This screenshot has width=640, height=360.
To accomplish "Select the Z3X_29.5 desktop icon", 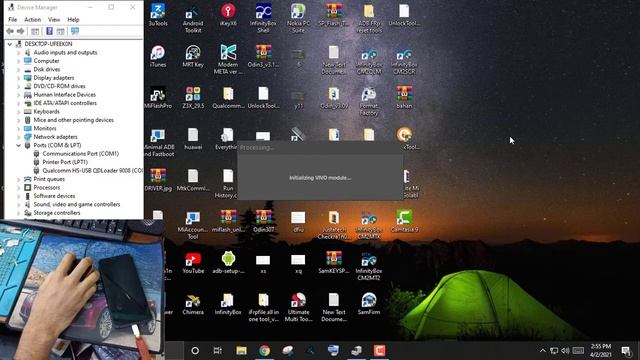I will click(x=193, y=97).
